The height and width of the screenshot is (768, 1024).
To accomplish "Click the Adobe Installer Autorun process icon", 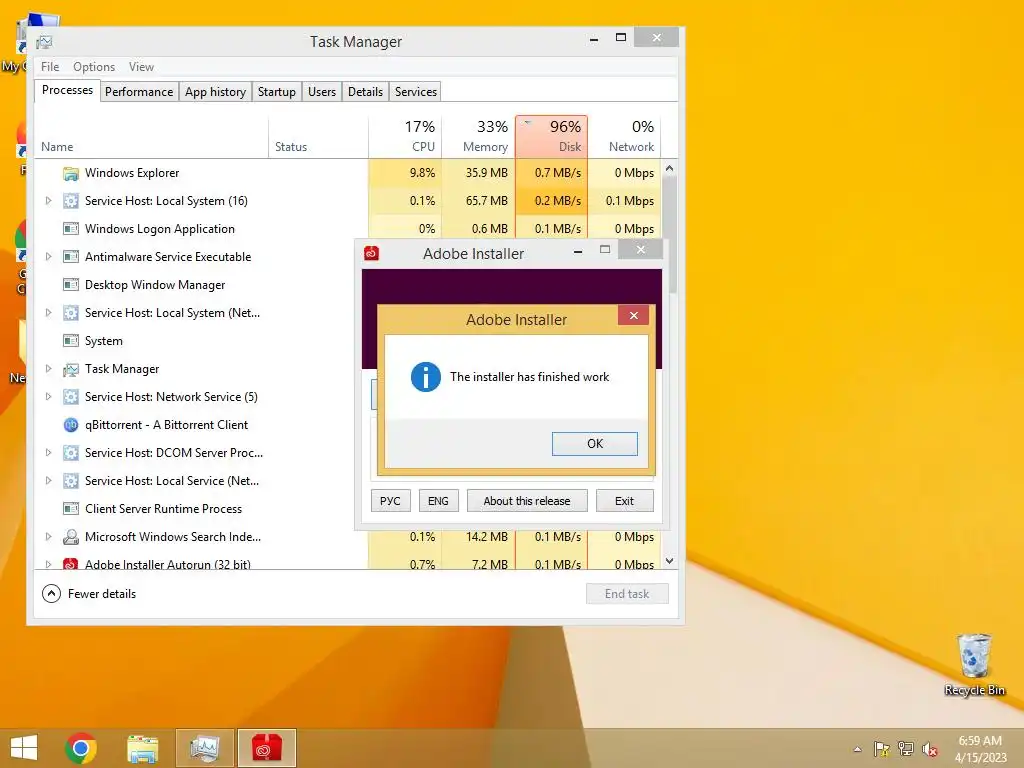I will 71,564.
